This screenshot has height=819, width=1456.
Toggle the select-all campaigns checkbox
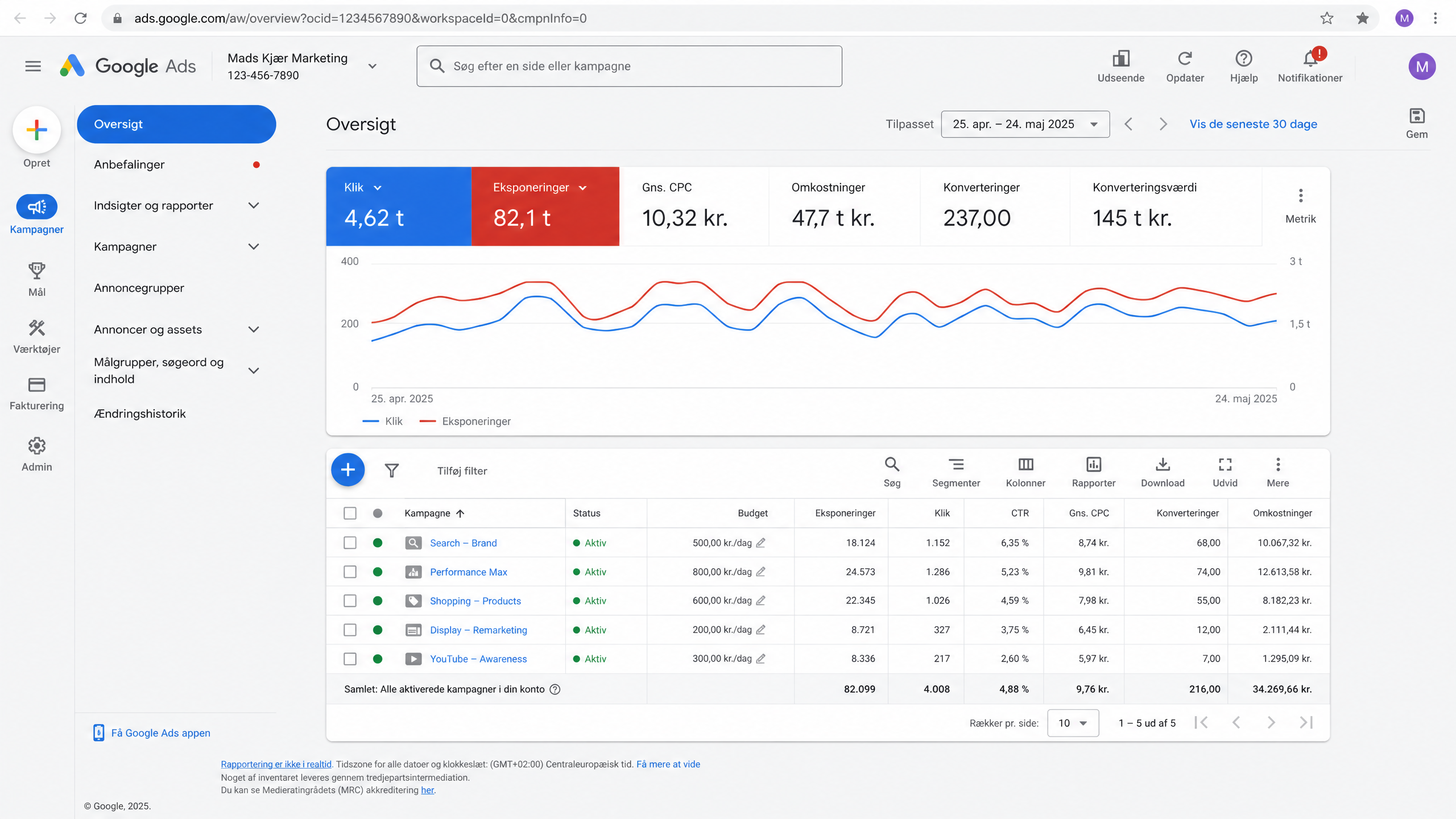(350, 513)
